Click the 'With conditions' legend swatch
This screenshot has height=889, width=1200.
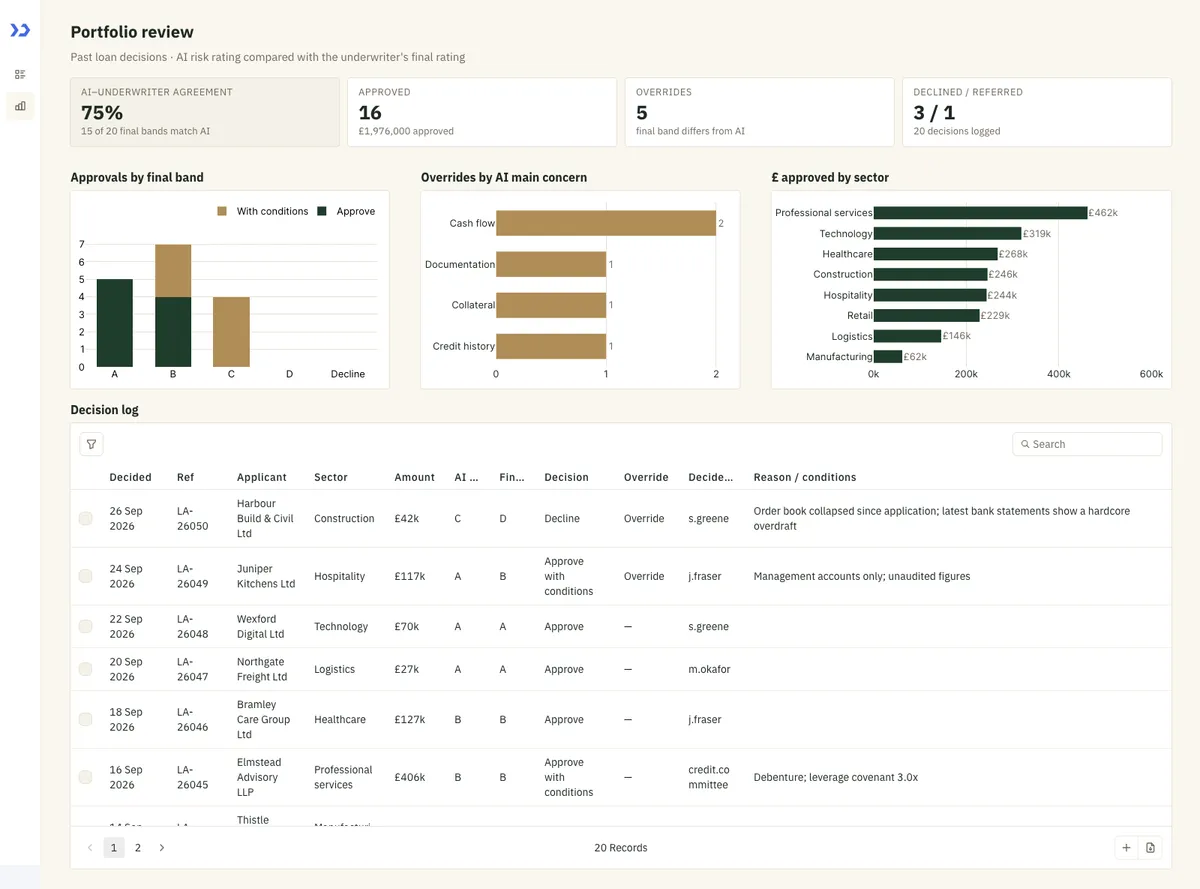click(223, 212)
